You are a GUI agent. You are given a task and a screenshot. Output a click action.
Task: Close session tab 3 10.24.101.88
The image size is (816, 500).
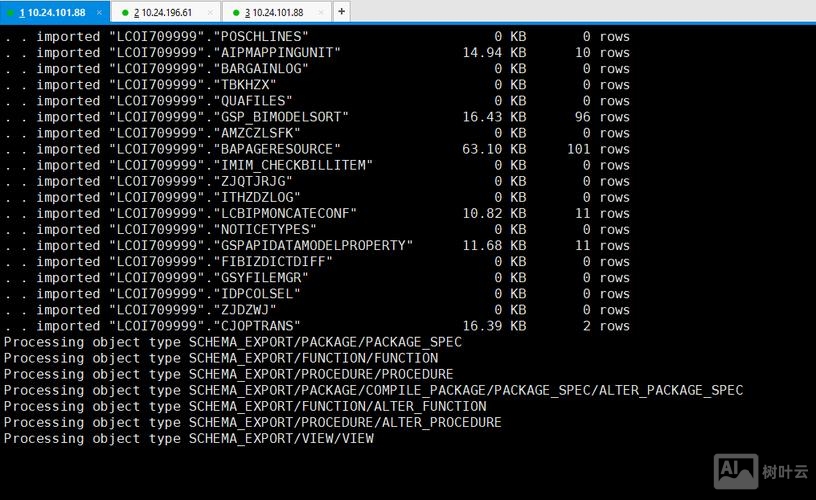[320, 13]
